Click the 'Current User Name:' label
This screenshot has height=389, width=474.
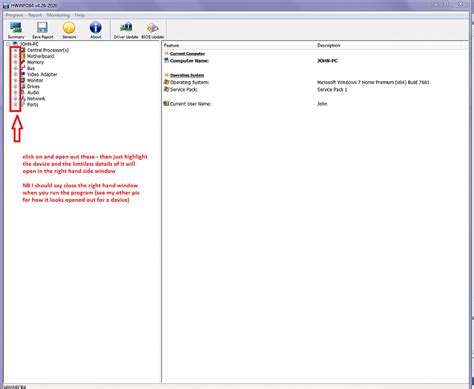tap(191, 104)
